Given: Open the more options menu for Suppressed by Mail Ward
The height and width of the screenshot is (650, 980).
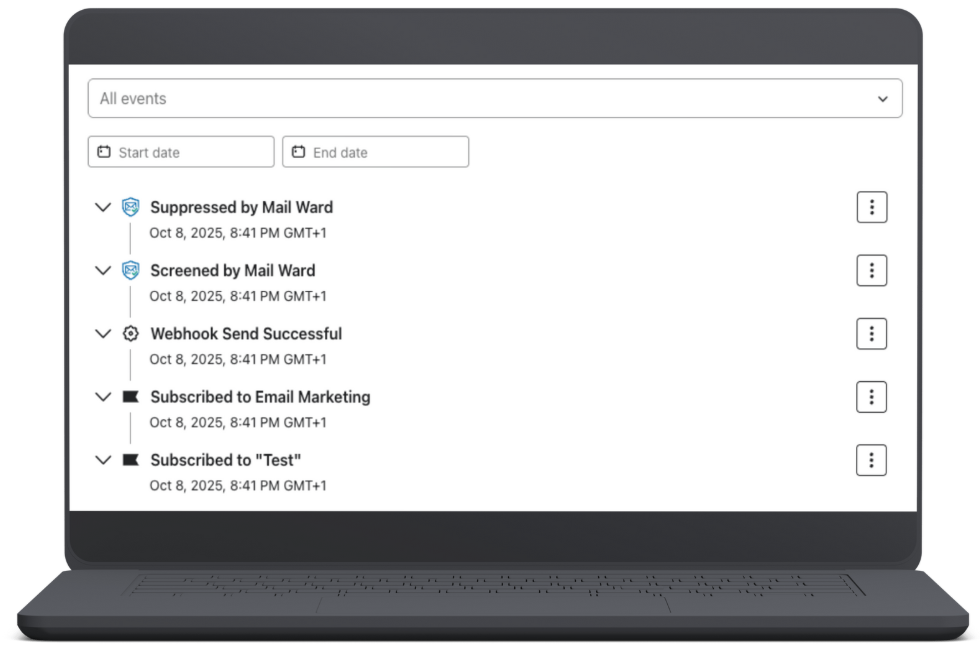Looking at the screenshot, I should tap(871, 207).
